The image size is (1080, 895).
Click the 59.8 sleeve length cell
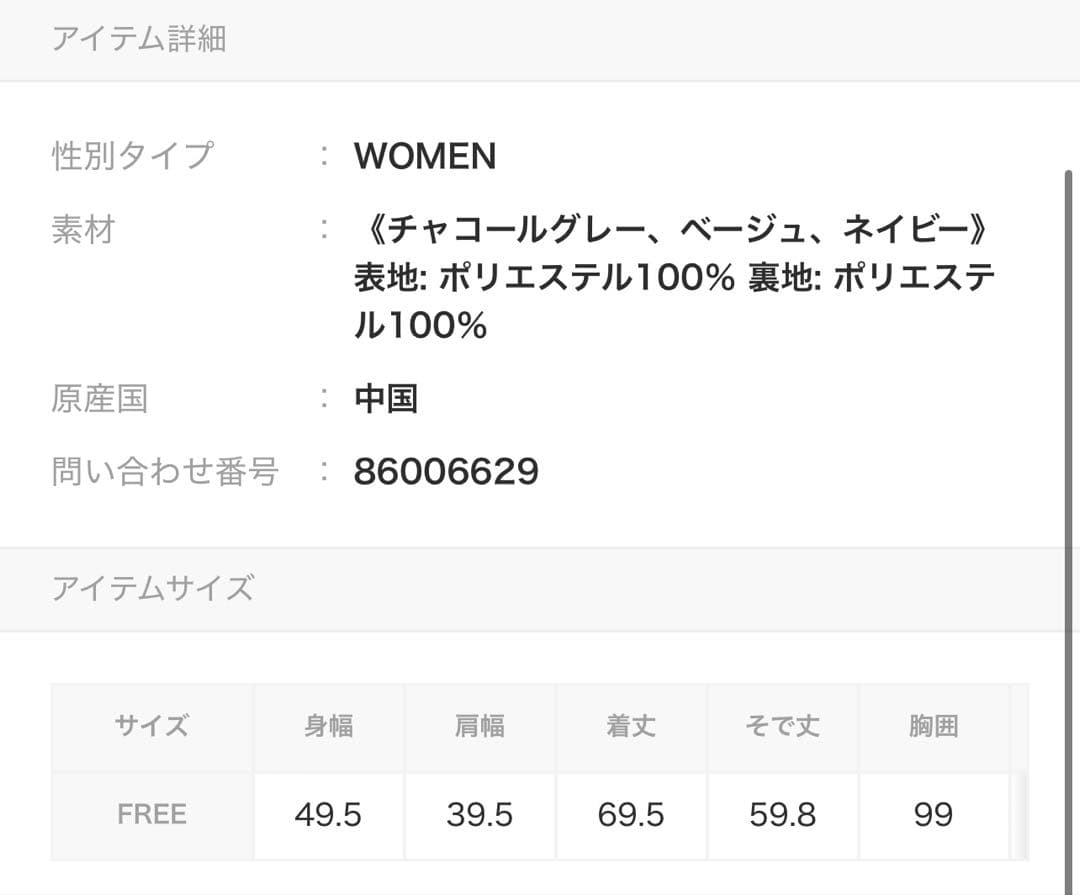(x=782, y=815)
